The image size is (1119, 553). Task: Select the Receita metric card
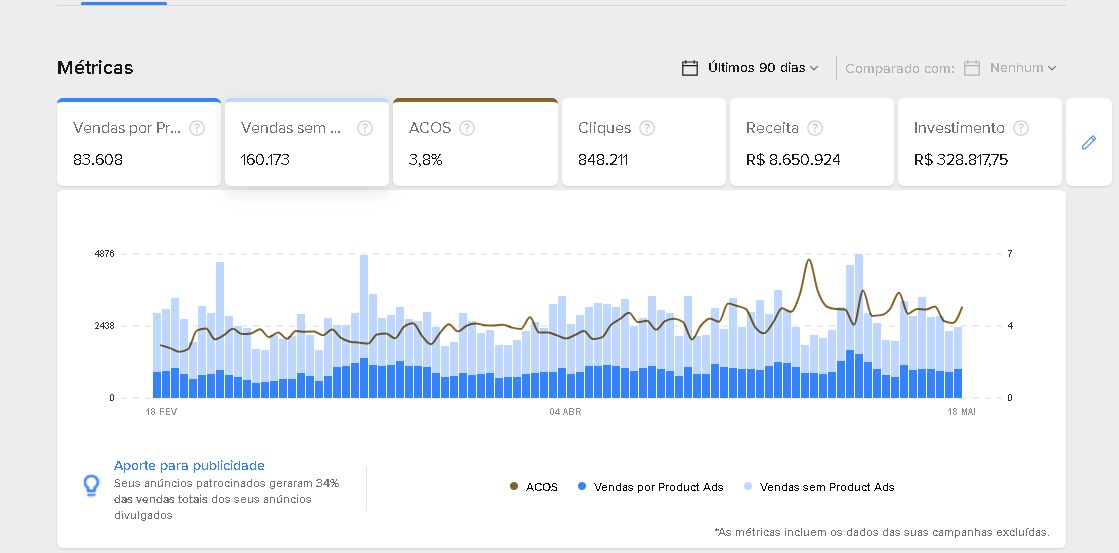pyautogui.click(x=811, y=143)
